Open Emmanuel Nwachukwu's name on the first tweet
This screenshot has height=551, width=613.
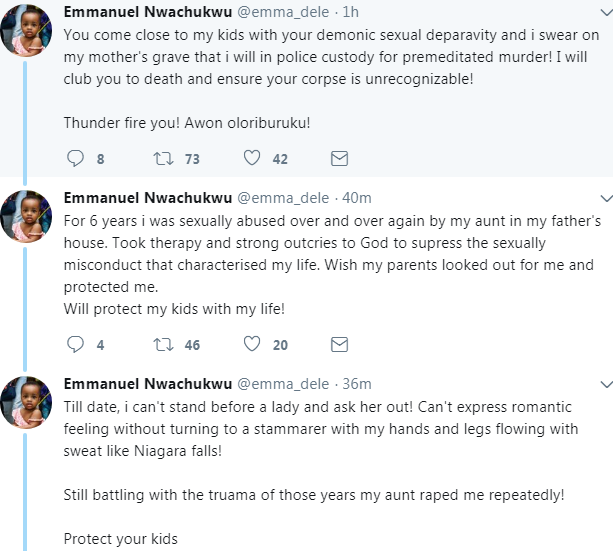pyautogui.click(x=148, y=12)
